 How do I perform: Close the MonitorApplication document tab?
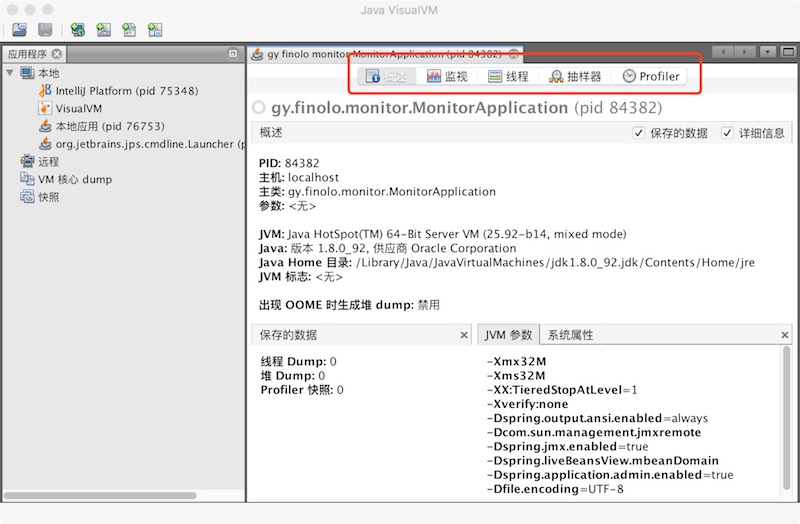514,54
